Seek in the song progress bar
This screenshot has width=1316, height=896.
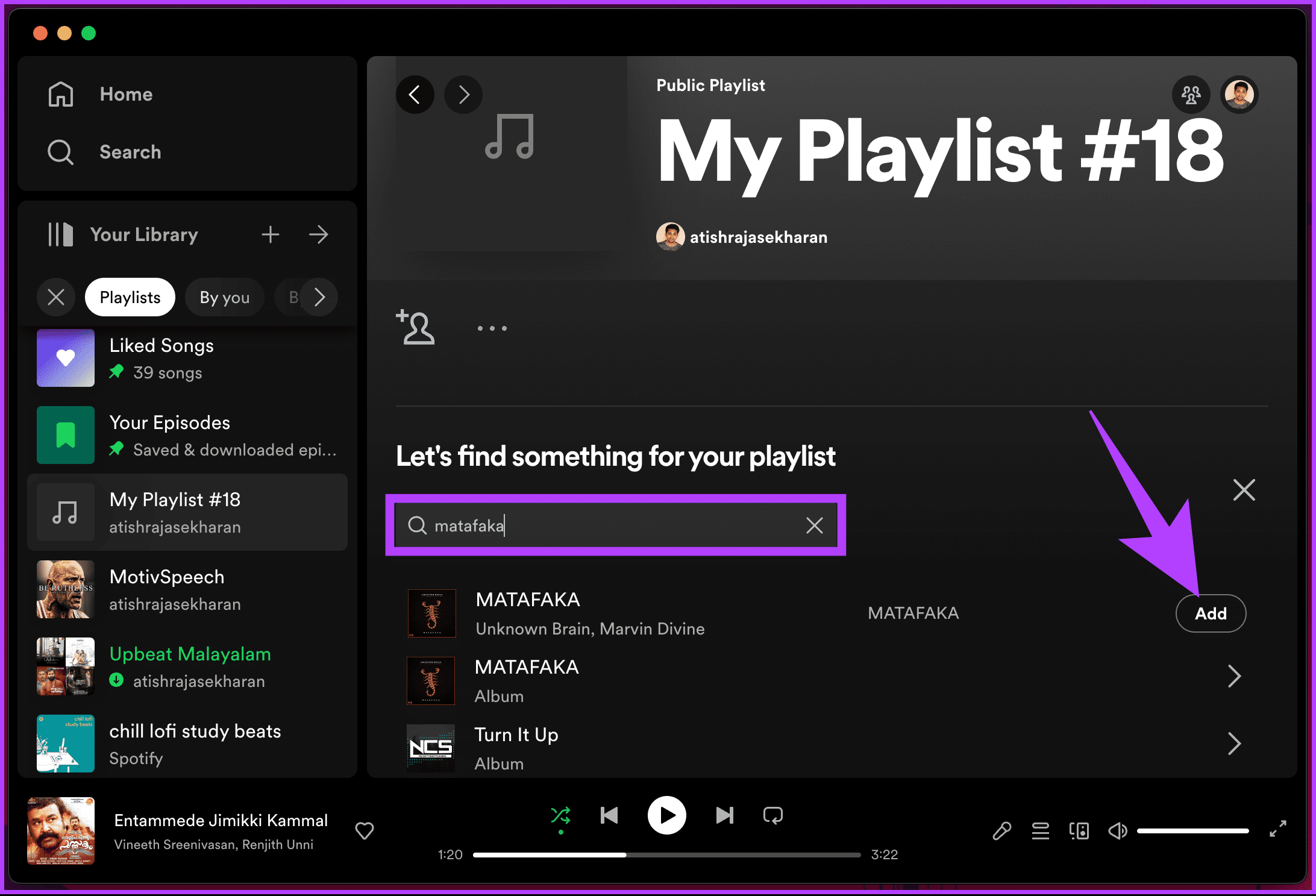[x=667, y=854]
